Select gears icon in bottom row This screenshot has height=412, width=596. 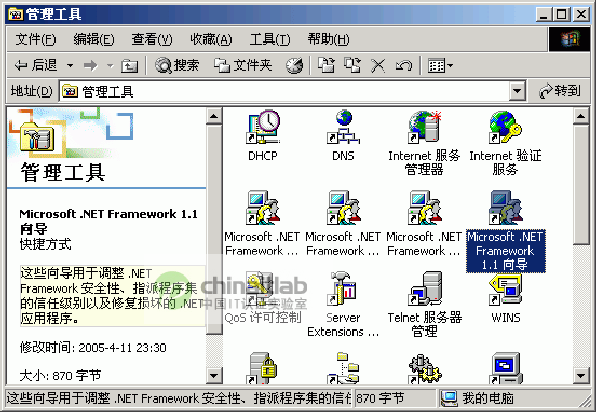click(x=425, y=368)
